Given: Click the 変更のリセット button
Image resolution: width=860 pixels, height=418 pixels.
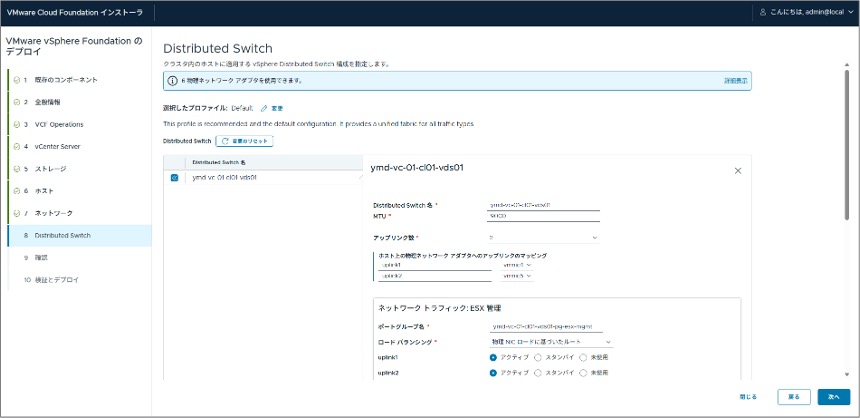Looking at the screenshot, I should (245, 141).
